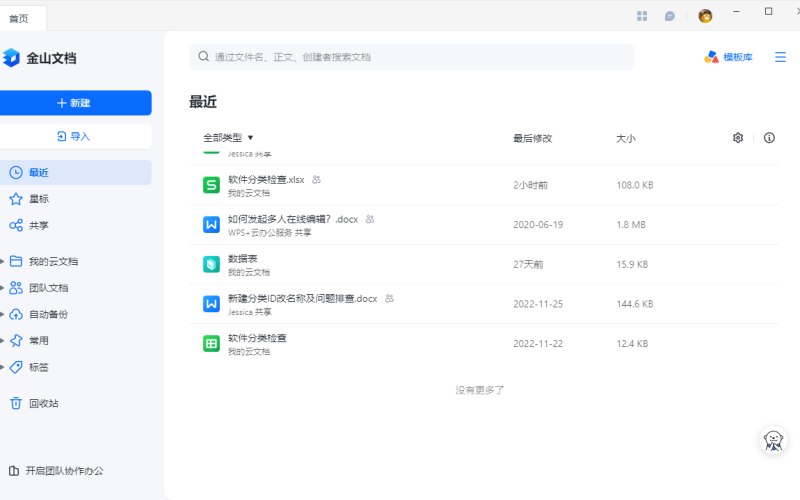Click the 108.0 KB size cell
The width and height of the screenshot is (800, 500).
(x=635, y=185)
